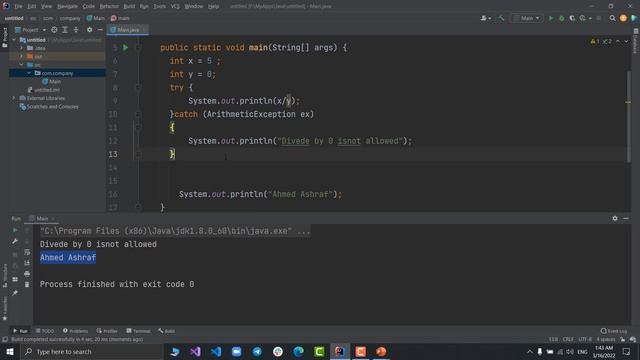Open the Refactor menu
This screenshot has height=360, width=640.
coord(109,7)
